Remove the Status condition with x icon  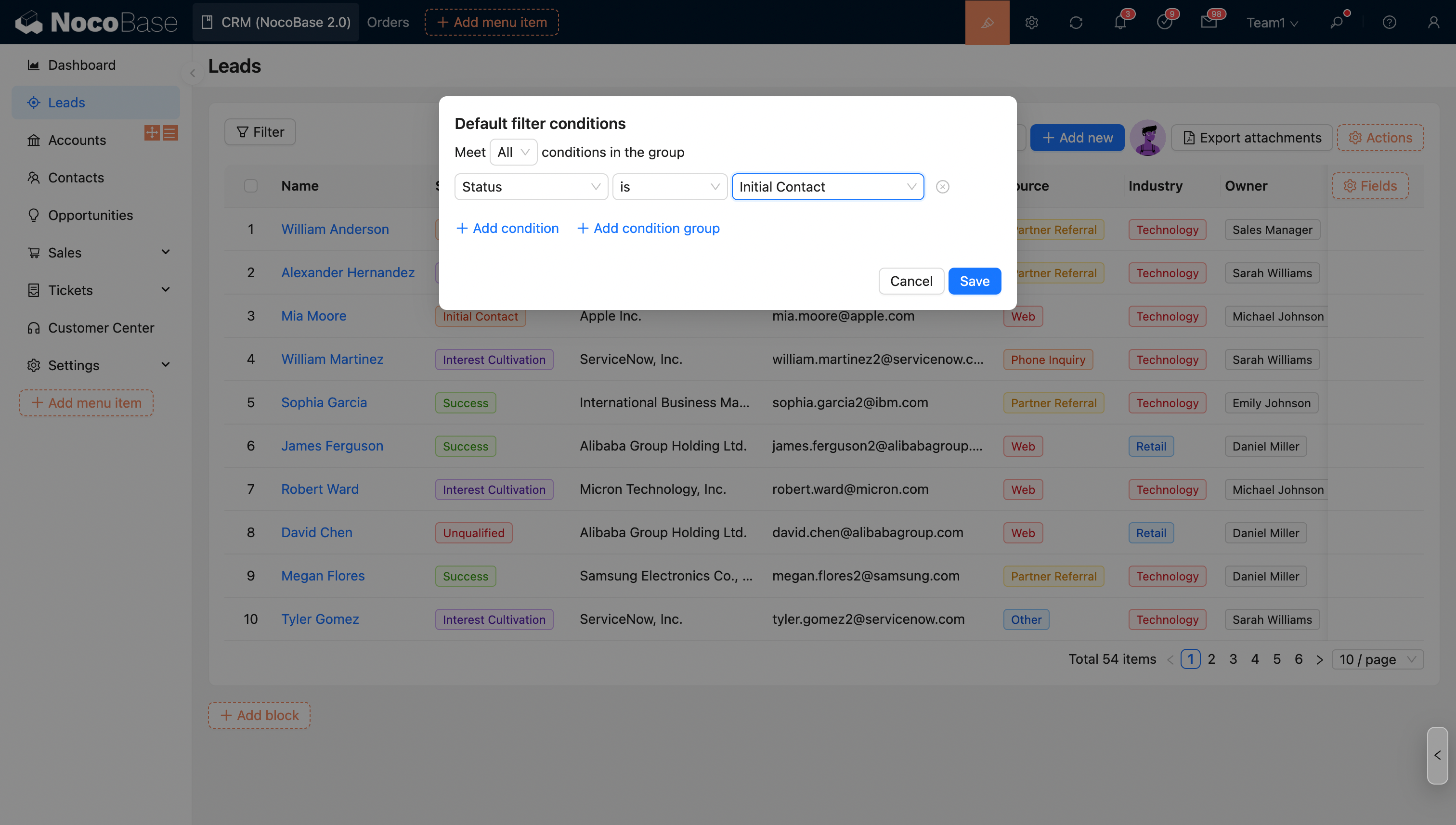point(943,186)
